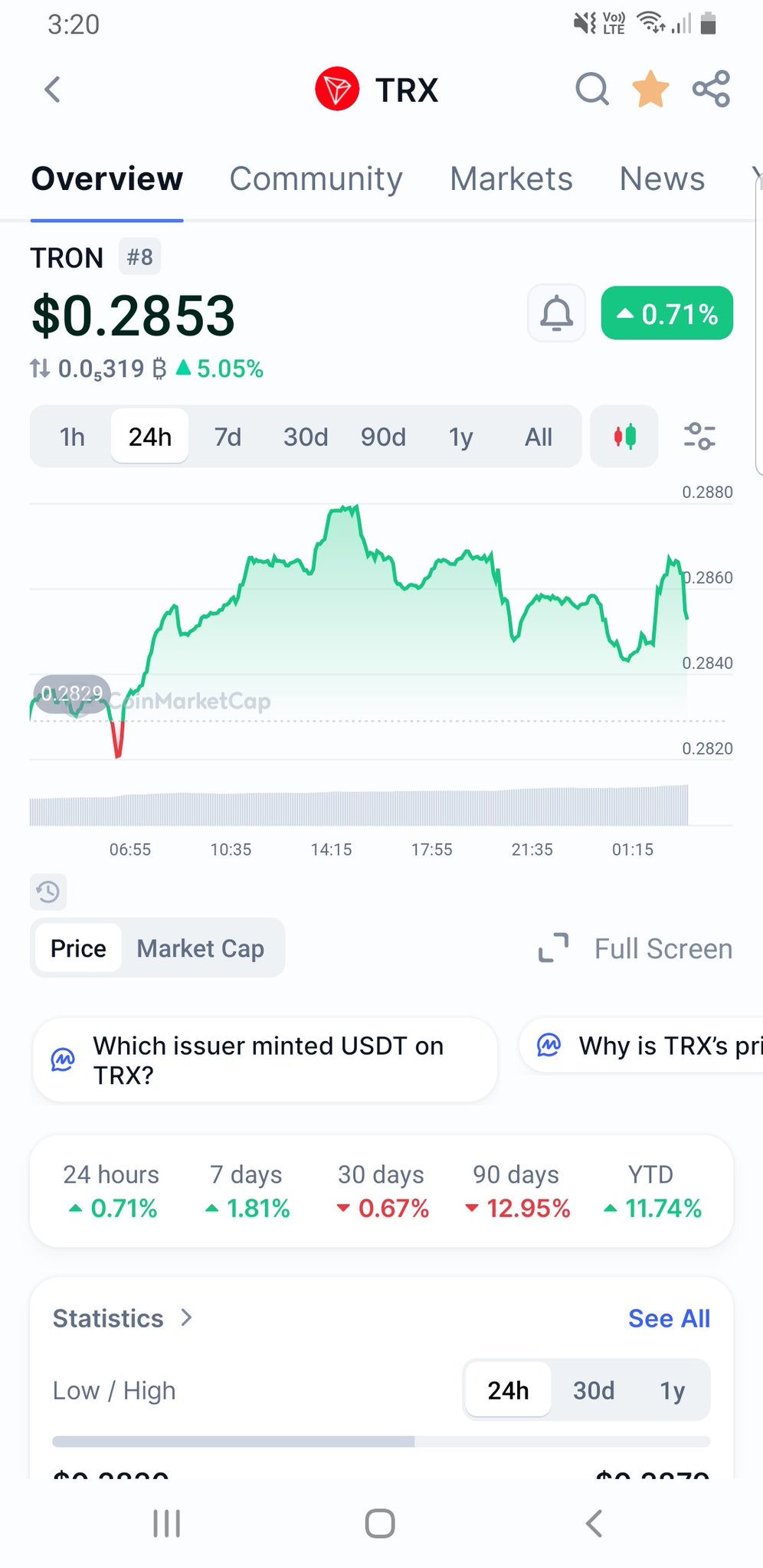
Task: Tap the BTC price conversion arrows
Action: [x=40, y=369]
